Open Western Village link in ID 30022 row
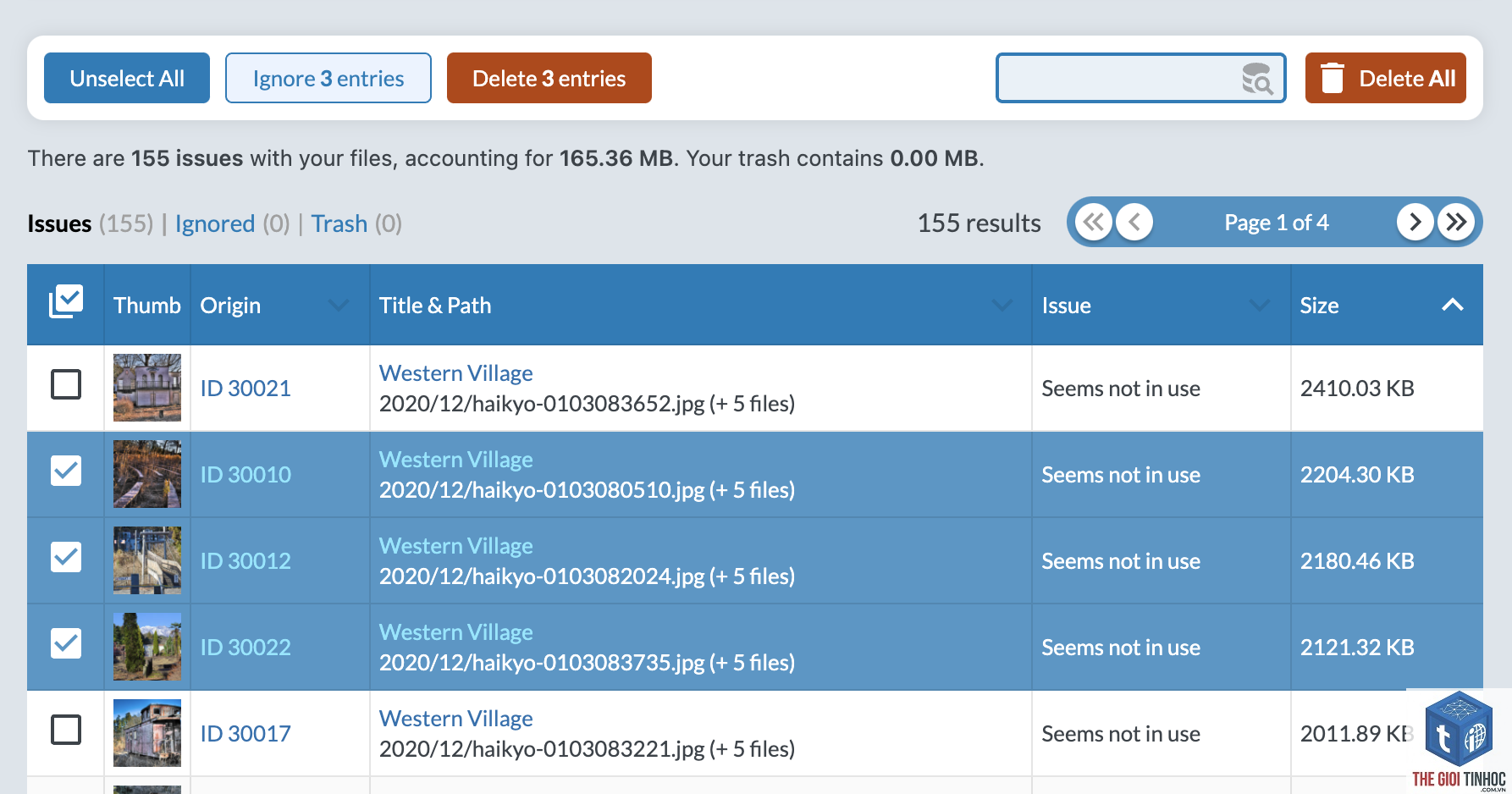Viewport: 1512px width, 794px height. [x=456, y=632]
